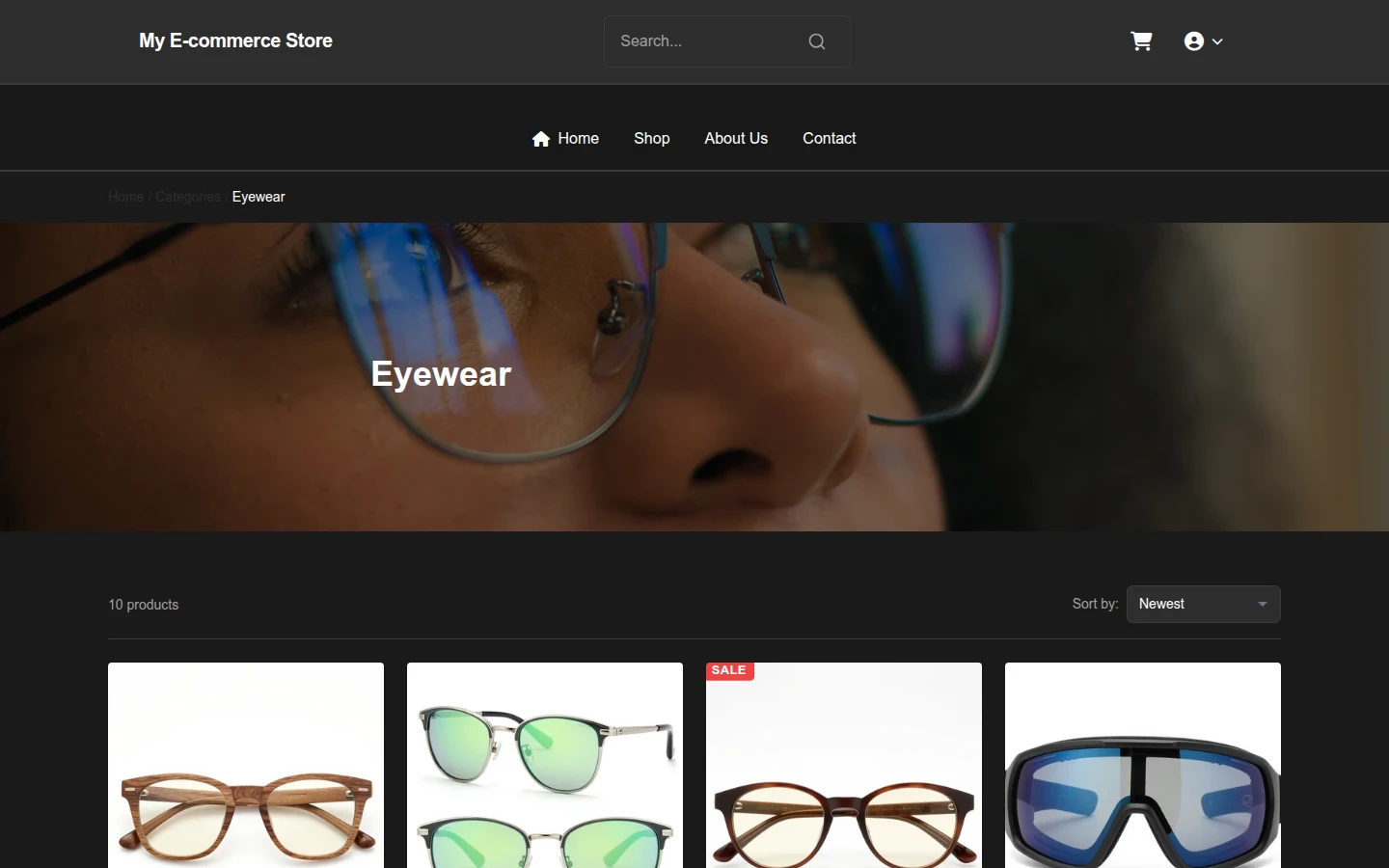Open the wooden frame glasses product
This screenshot has height=868, width=1389.
click(246, 766)
